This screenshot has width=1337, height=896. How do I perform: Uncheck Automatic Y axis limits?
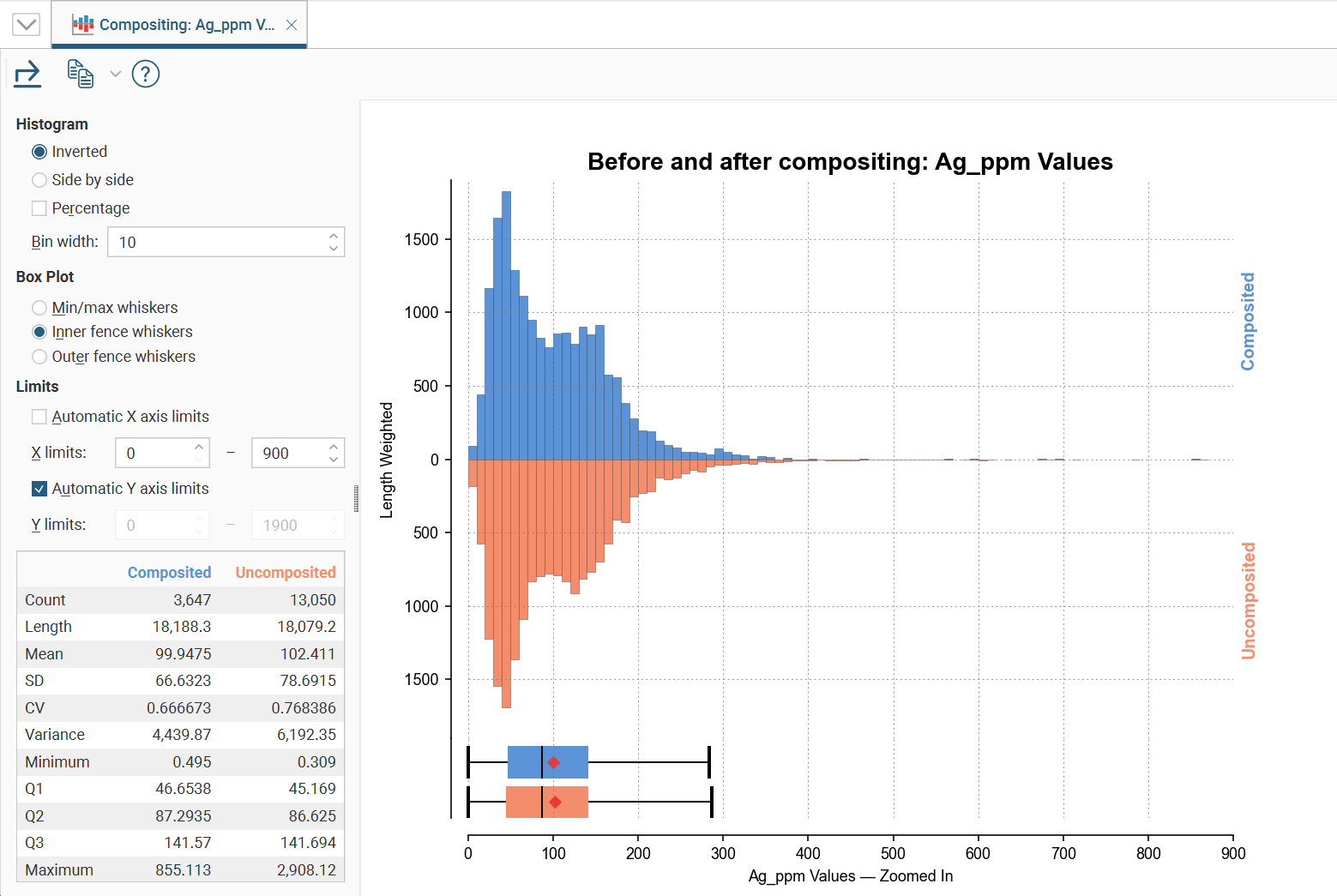tap(39, 489)
